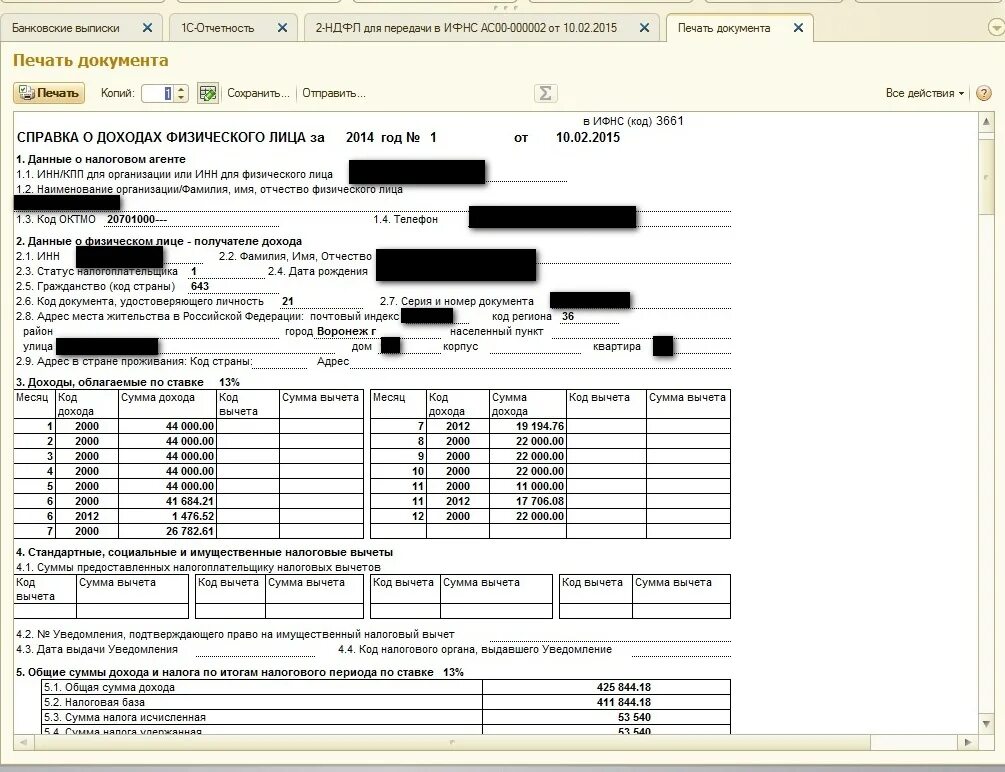Image resolution: width=1005 pixels, height=772 pixels.
Task: Close the 2-НДФЛ tab
Action: pyautogui.click(x=645, y=28)
